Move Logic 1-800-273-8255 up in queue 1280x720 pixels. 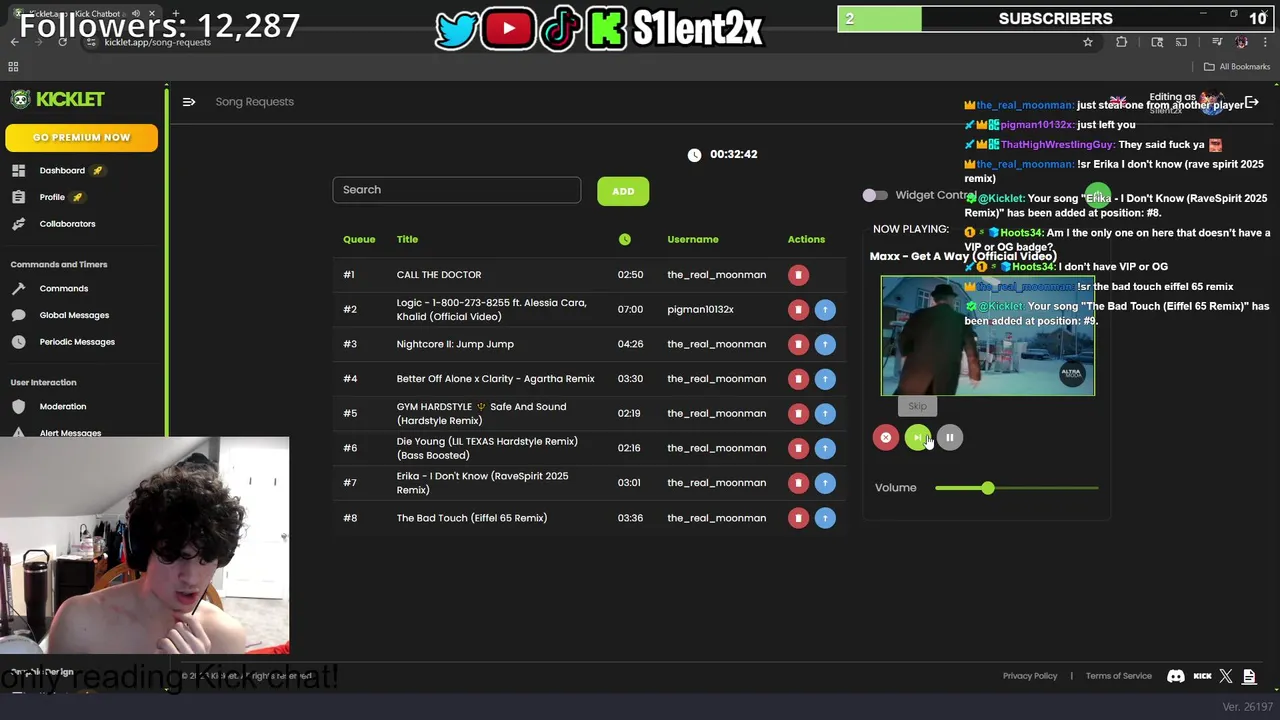pyautogui.click(x=825, y=310)
